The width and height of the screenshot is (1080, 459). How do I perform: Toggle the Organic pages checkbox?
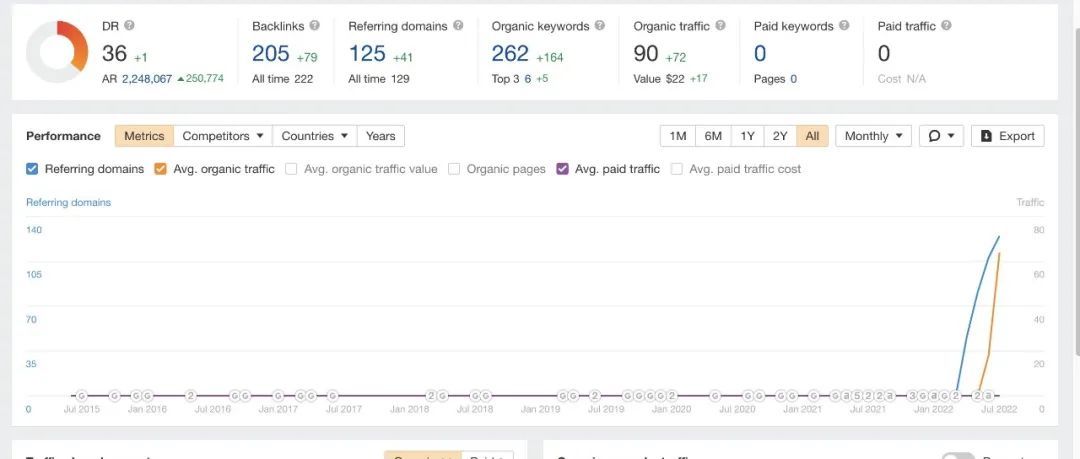click(454, 169)
